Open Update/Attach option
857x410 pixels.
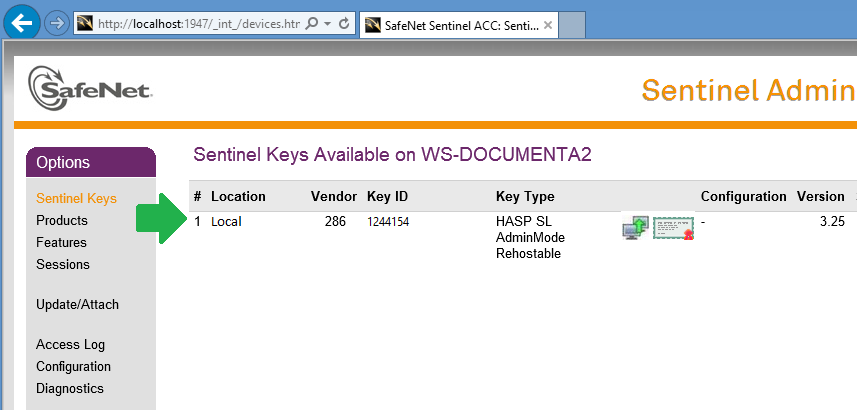tap(77, 304)
